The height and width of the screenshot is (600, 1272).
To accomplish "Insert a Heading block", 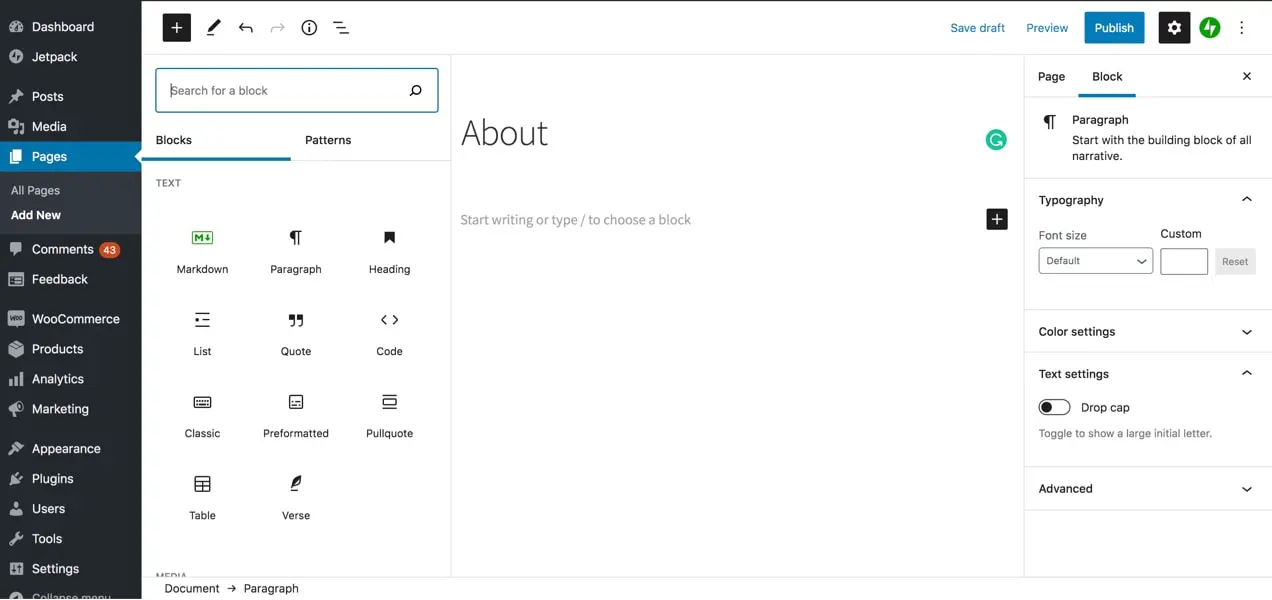I will pyautogui.click(x=389, y=250).
